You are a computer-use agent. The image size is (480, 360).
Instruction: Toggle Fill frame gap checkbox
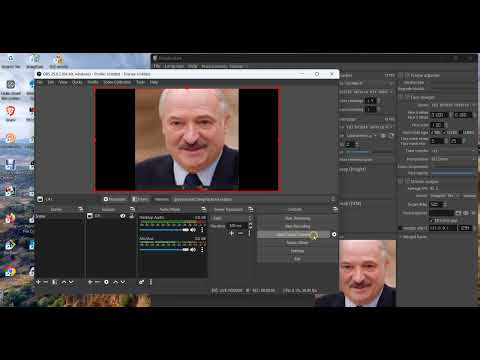(432, 221)
